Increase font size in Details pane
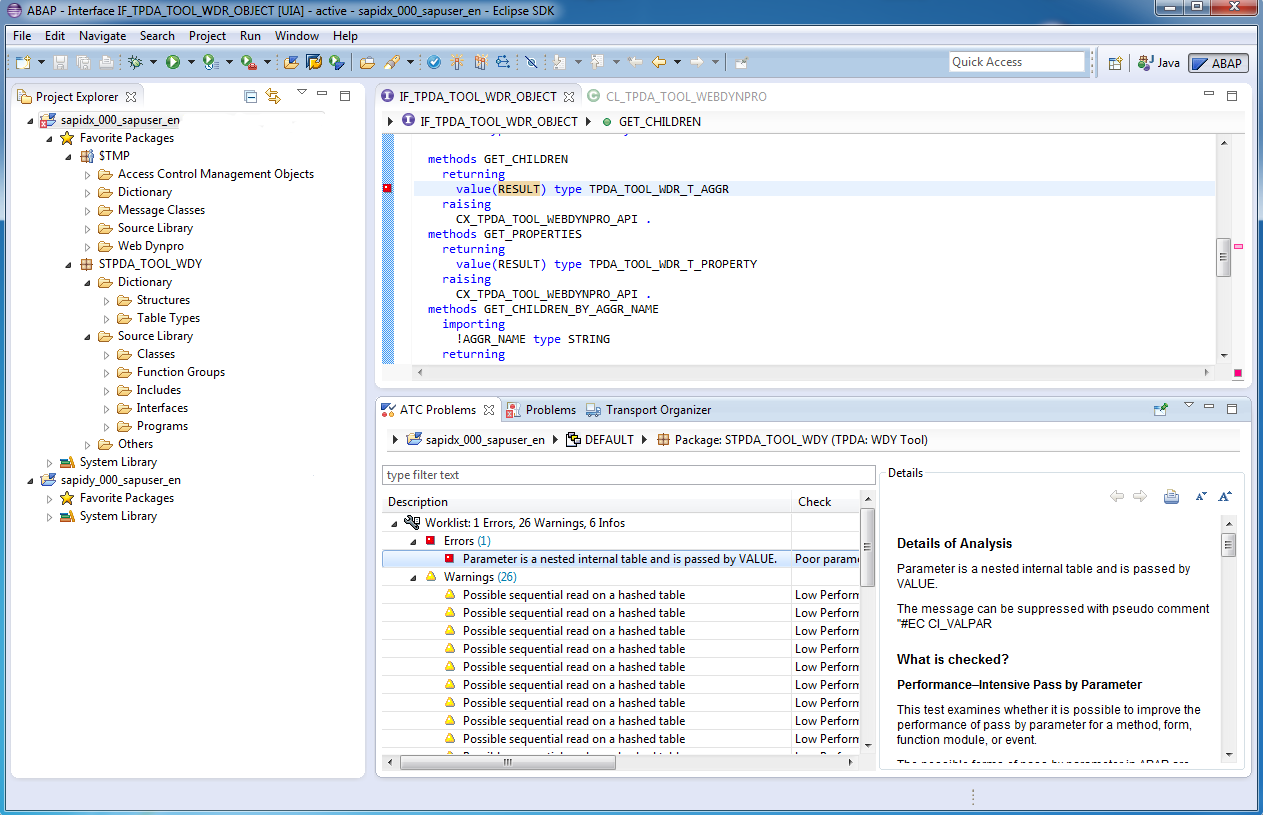The width and height of the screenshot is (1263, 815). (x=1226, y=497)
